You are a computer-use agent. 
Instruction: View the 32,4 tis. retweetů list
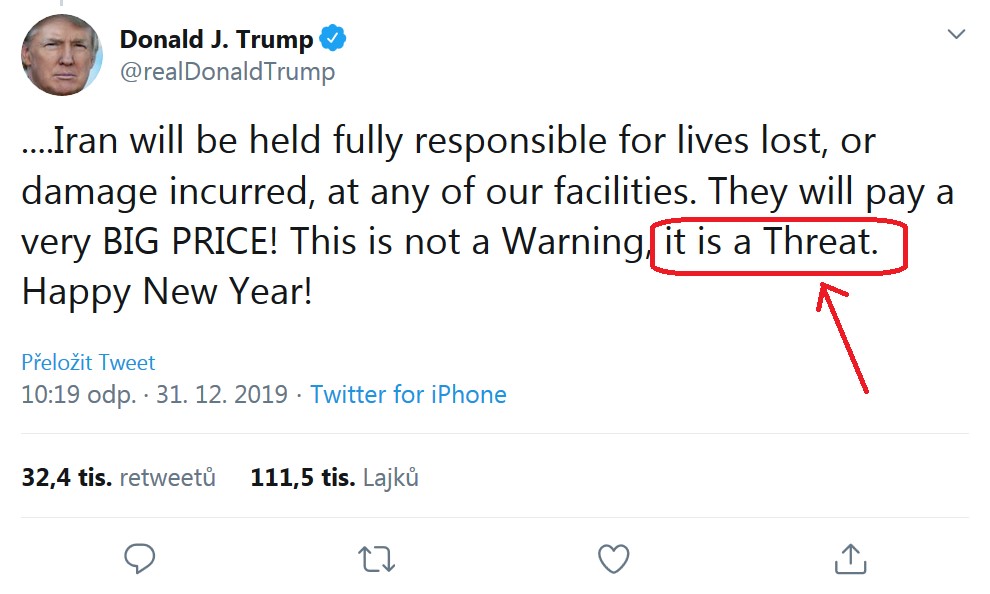118,478
